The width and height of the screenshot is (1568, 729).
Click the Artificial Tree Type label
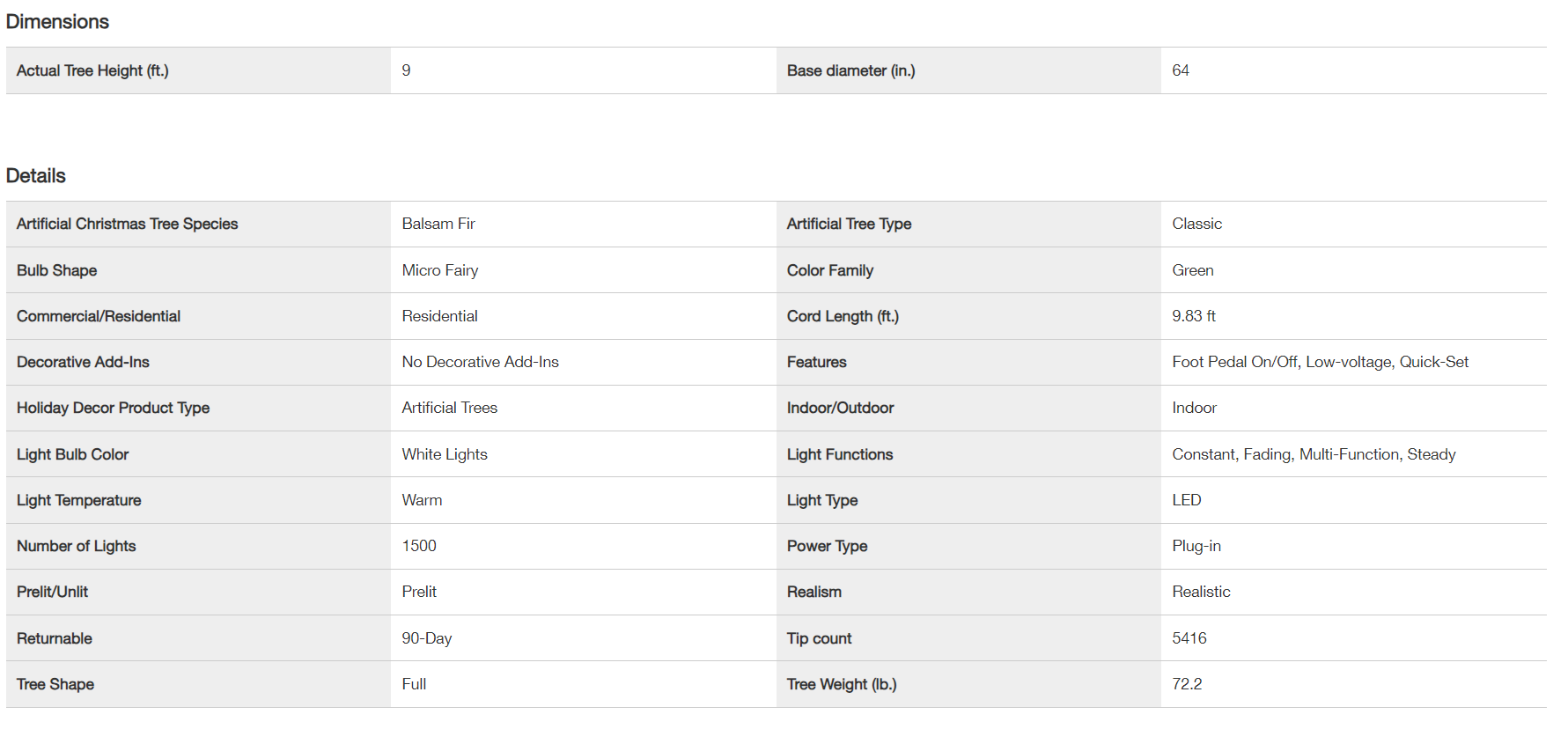point(849,224)
